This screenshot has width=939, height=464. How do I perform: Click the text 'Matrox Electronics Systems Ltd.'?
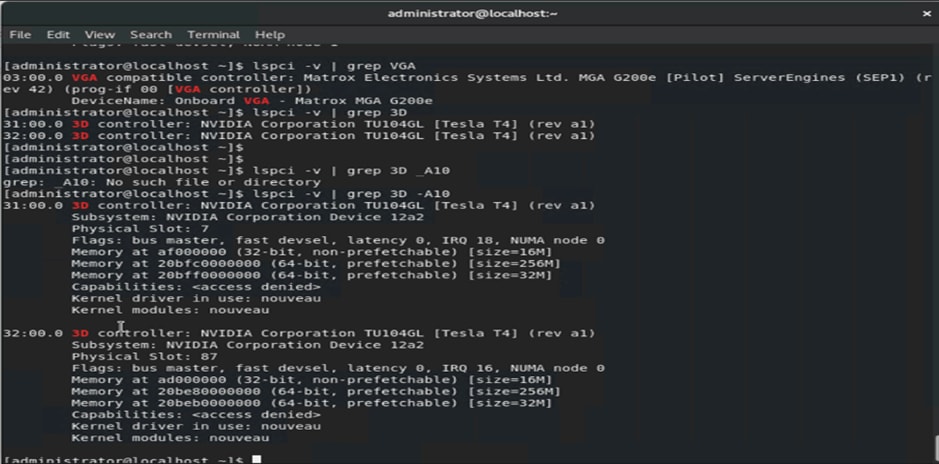[x=436, y=78]
